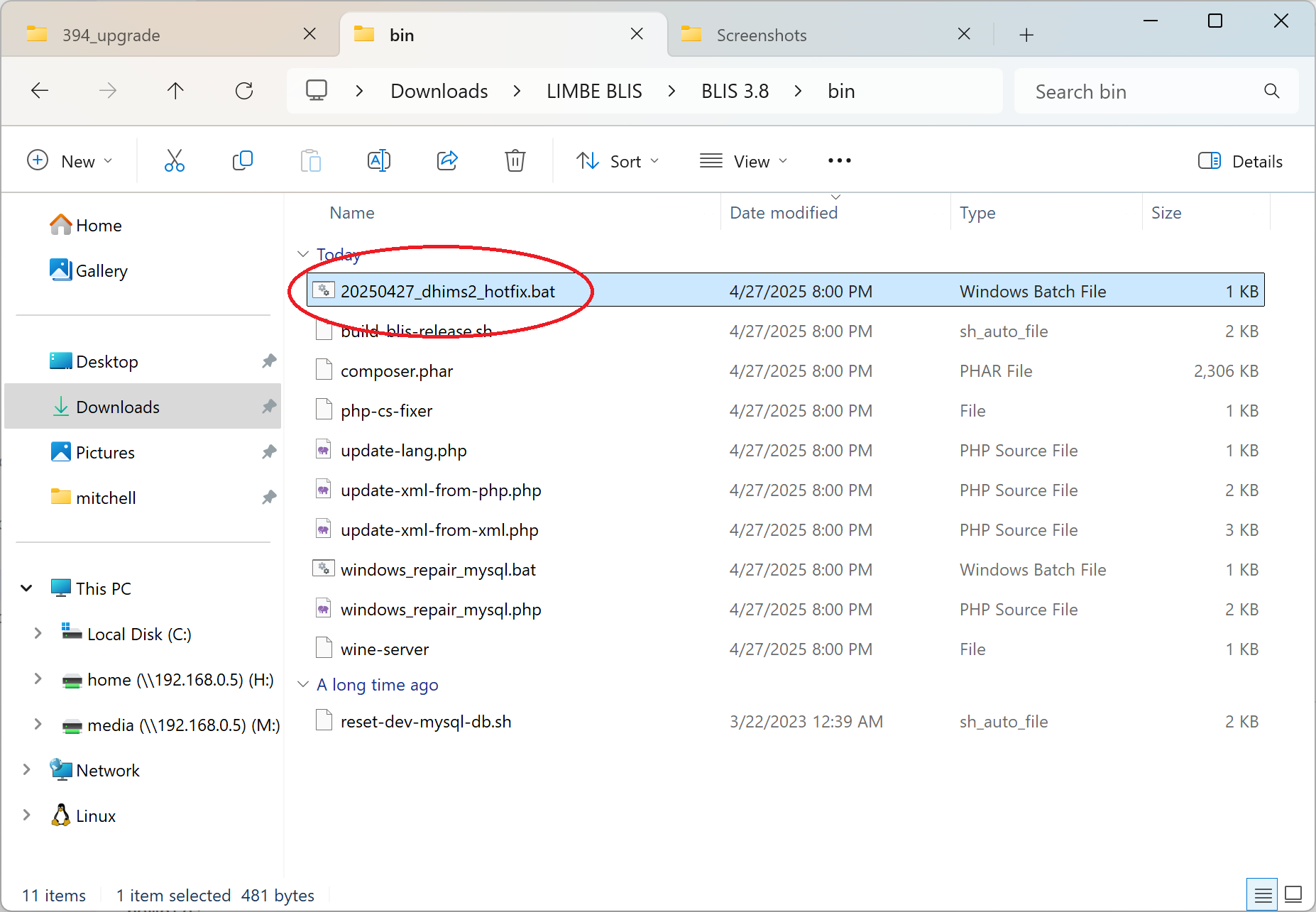Viewport: 1316px width, 912px height.
Task: Sort by Size column header
Action: pos(1166,213)
